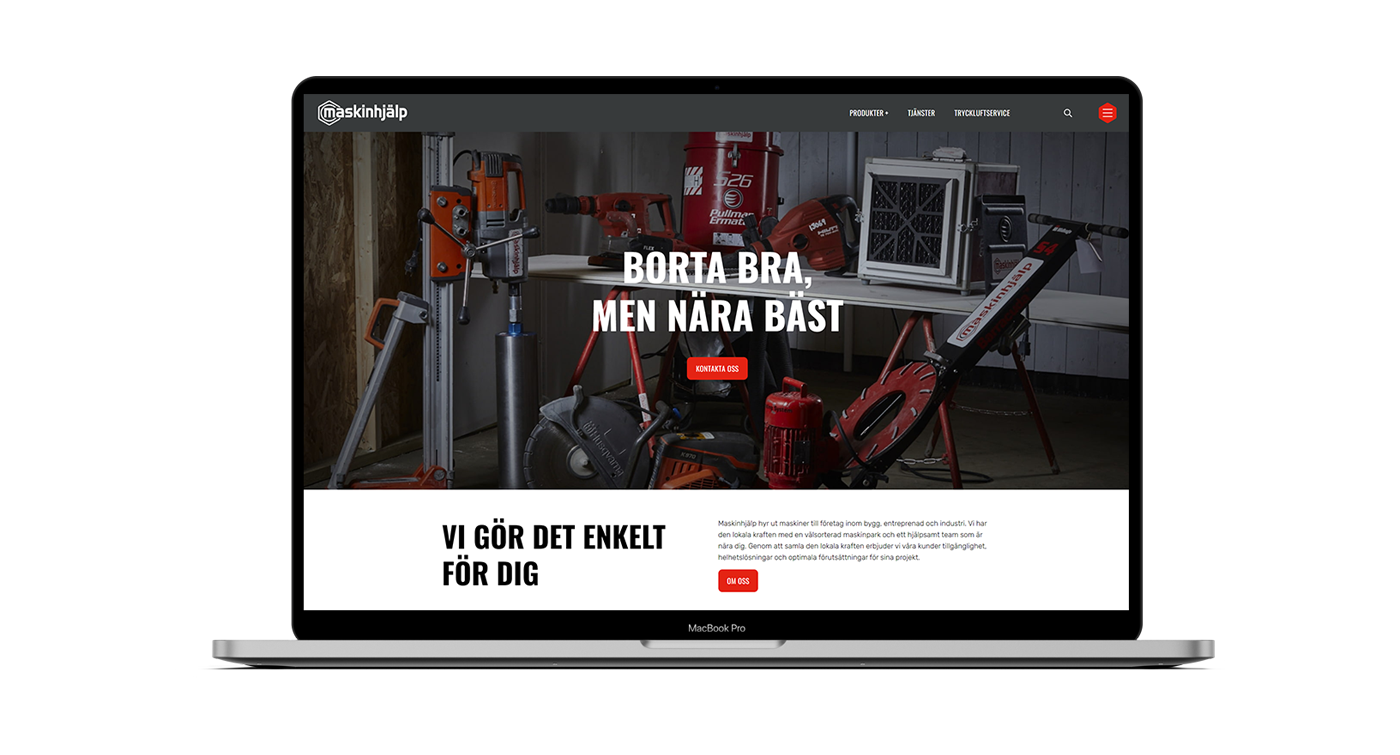Click the 'Borta bra, men nära bäst' headline
This screenshot has width=1400, height=755.
coord(717,292)
